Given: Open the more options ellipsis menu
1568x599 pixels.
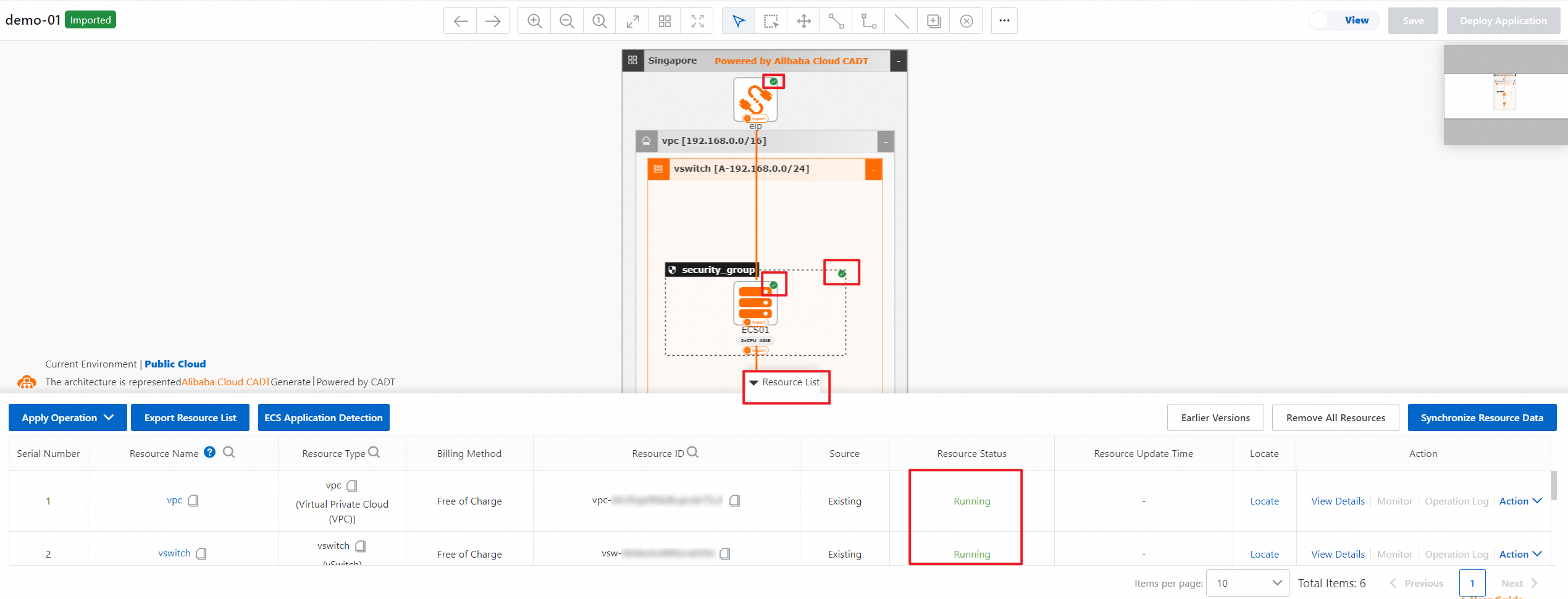Looking at the screenshot, I should point(1004,21).
